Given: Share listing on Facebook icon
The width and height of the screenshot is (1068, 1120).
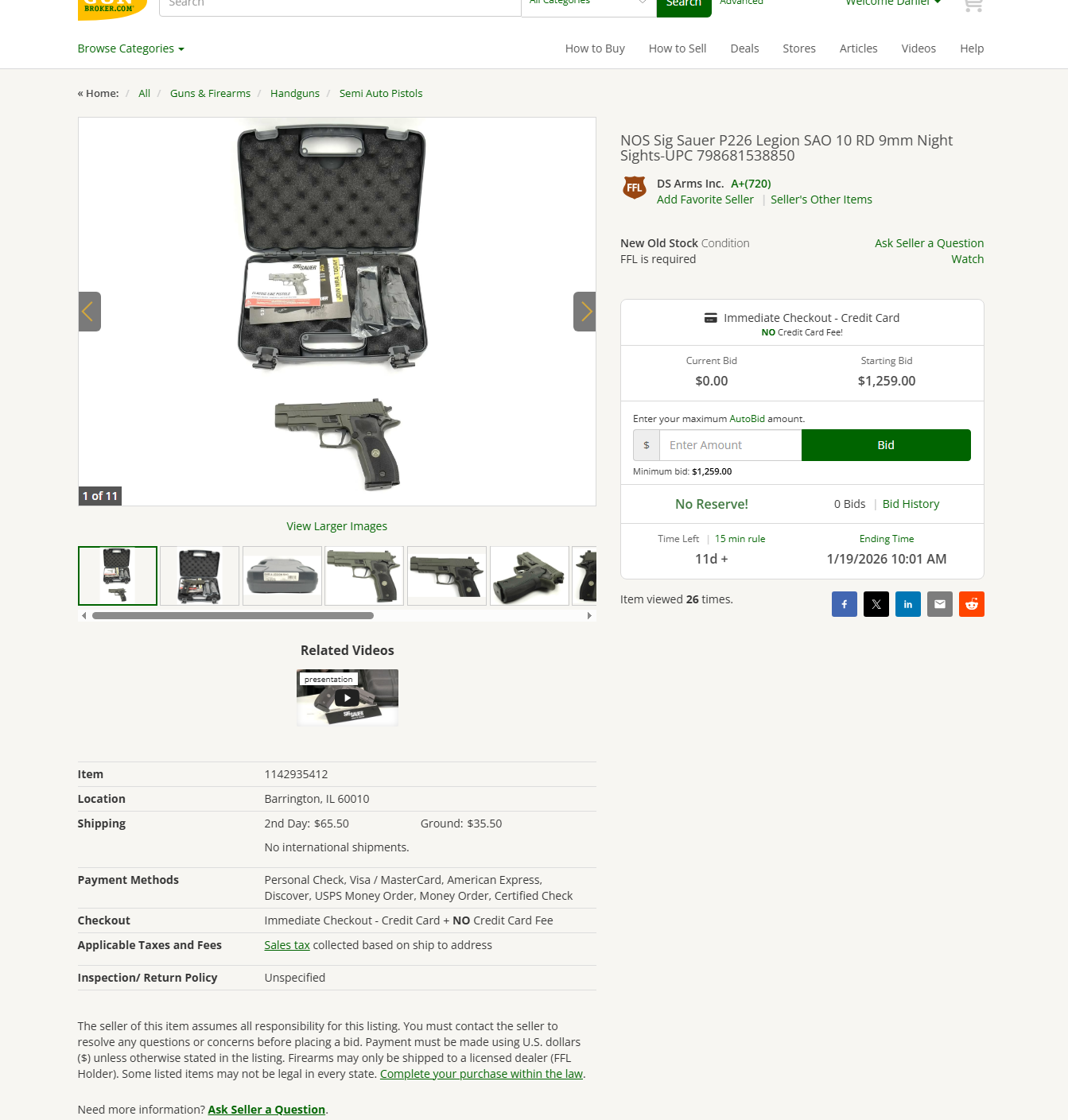Looking at the screenshot, I should click(845, 604).
